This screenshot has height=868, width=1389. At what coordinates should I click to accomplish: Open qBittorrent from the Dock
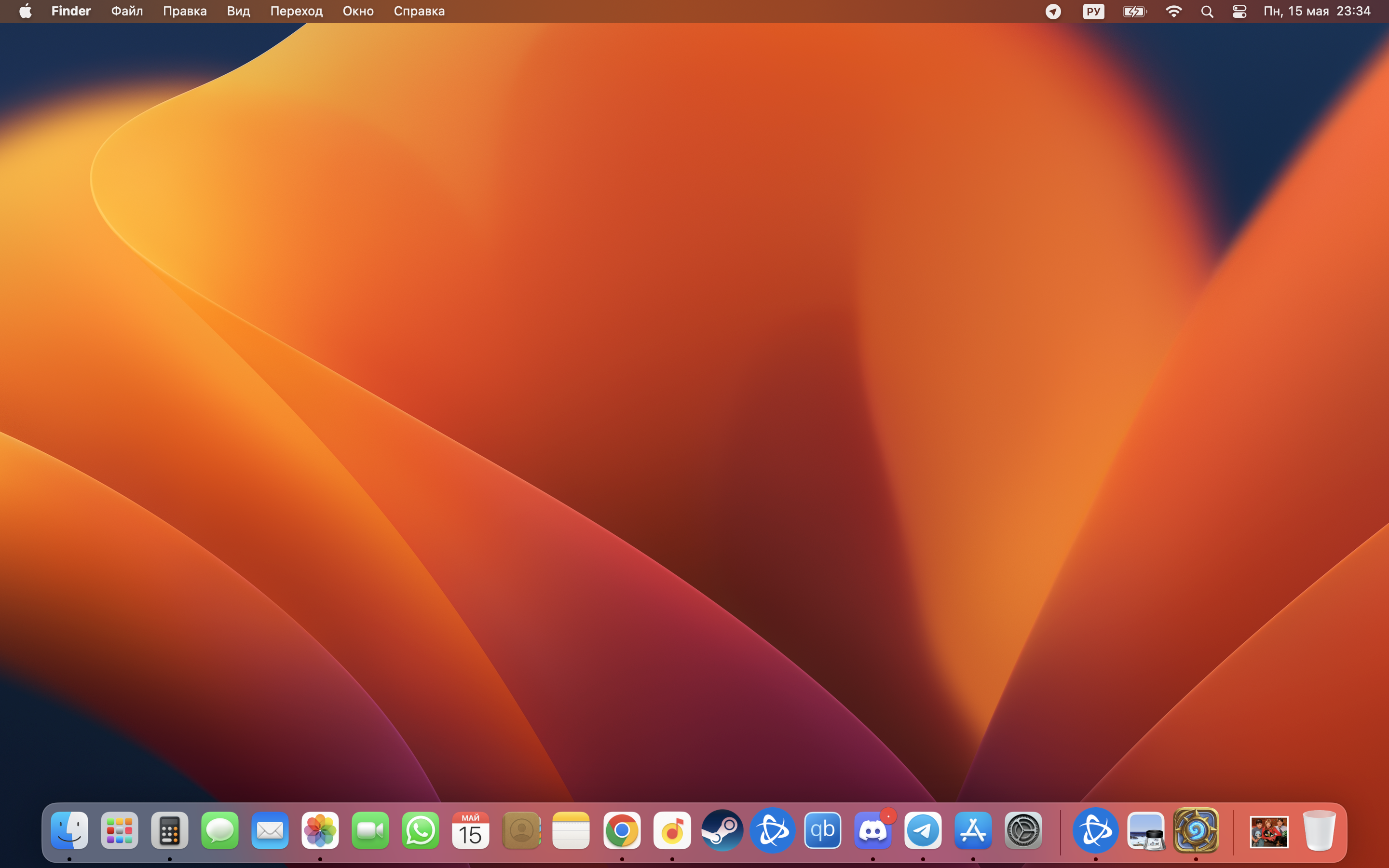tap(822, 830)
